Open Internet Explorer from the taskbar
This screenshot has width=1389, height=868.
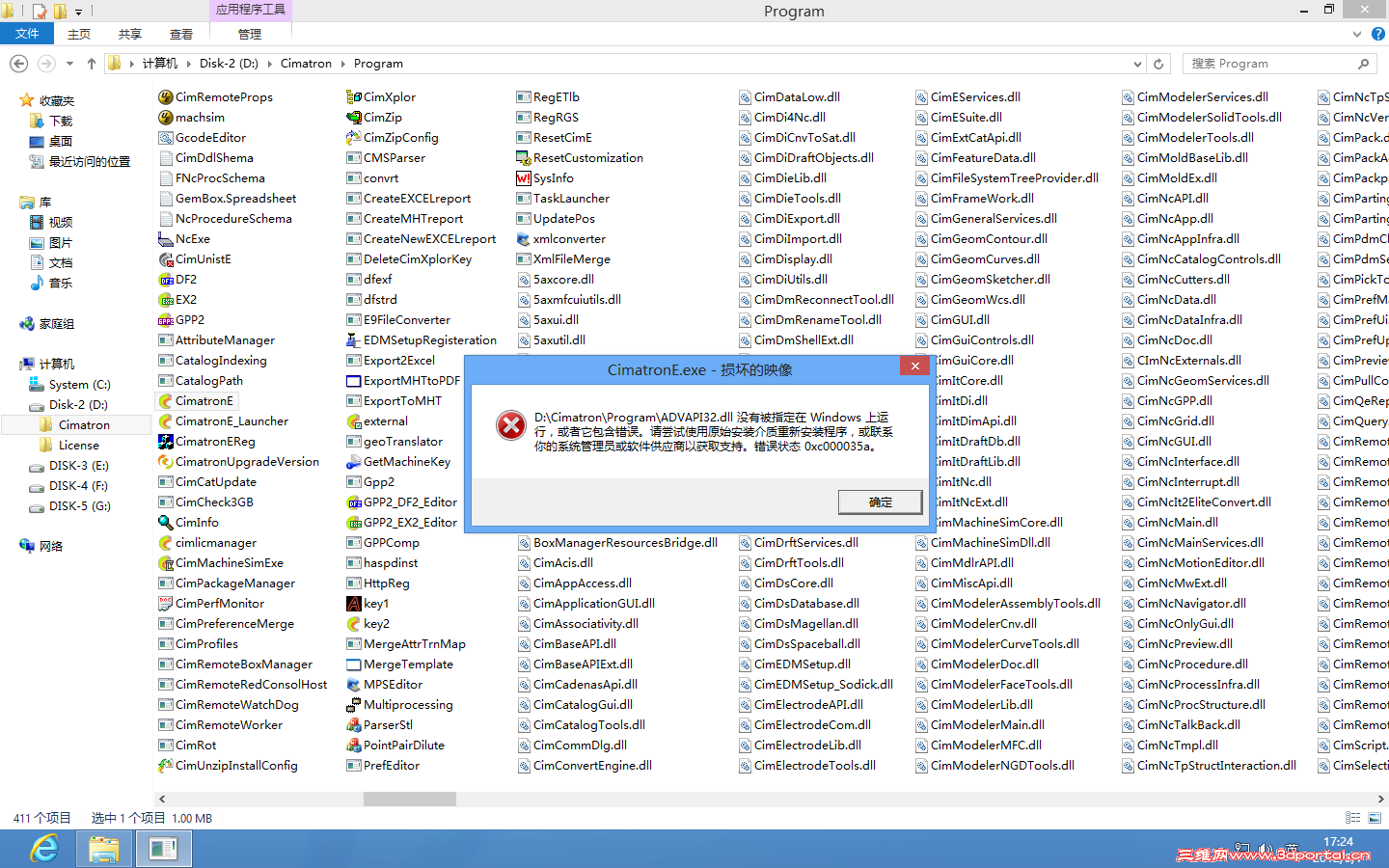44,849
